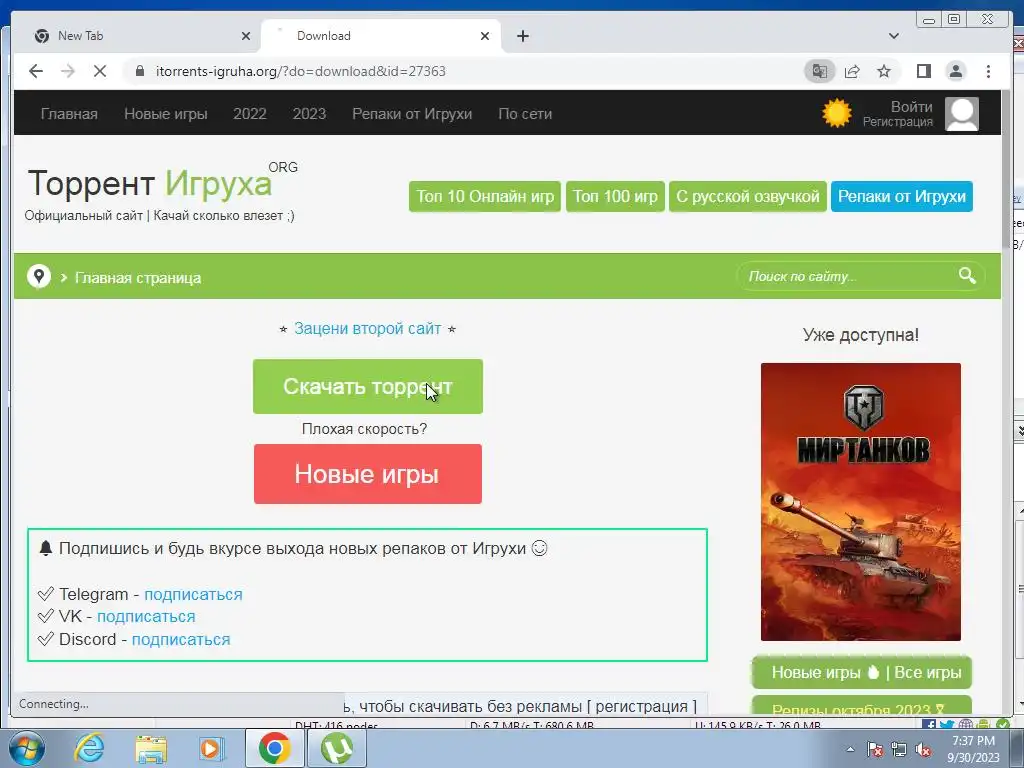Click the location pin icon in breadcrumb bar
Image resolution: width=1024 pixels, height=768 pixels.
click(39, 277)
